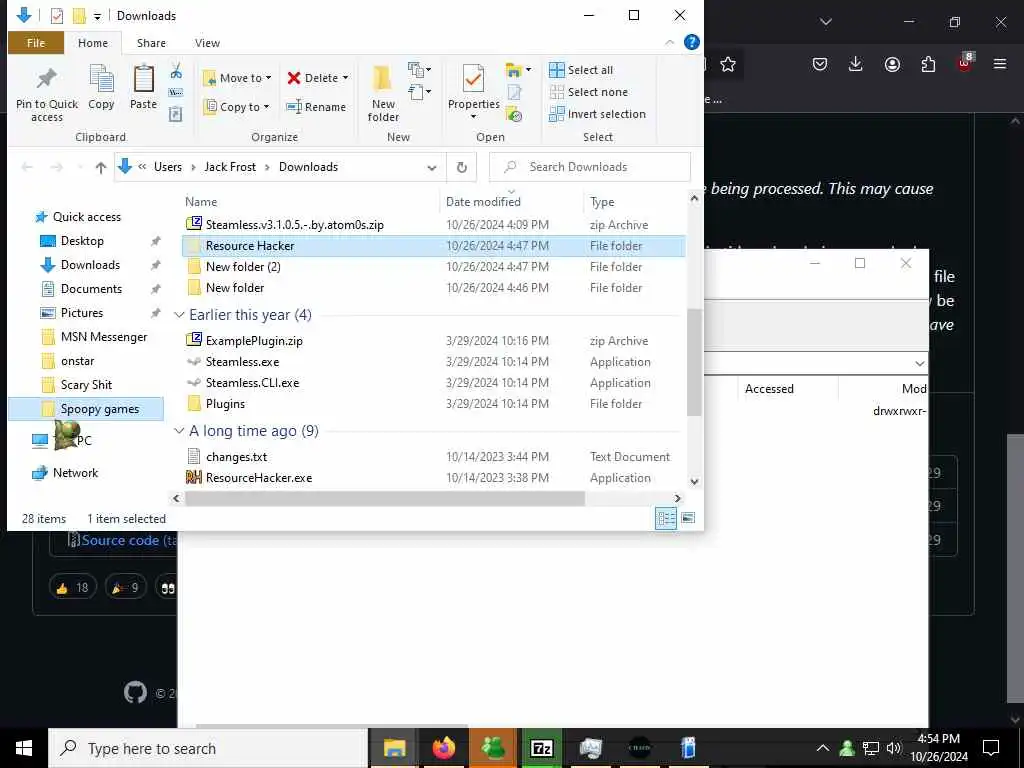Click Invert selection in the ribbon
The image size is (1024, 768).
tap(598, 114)
